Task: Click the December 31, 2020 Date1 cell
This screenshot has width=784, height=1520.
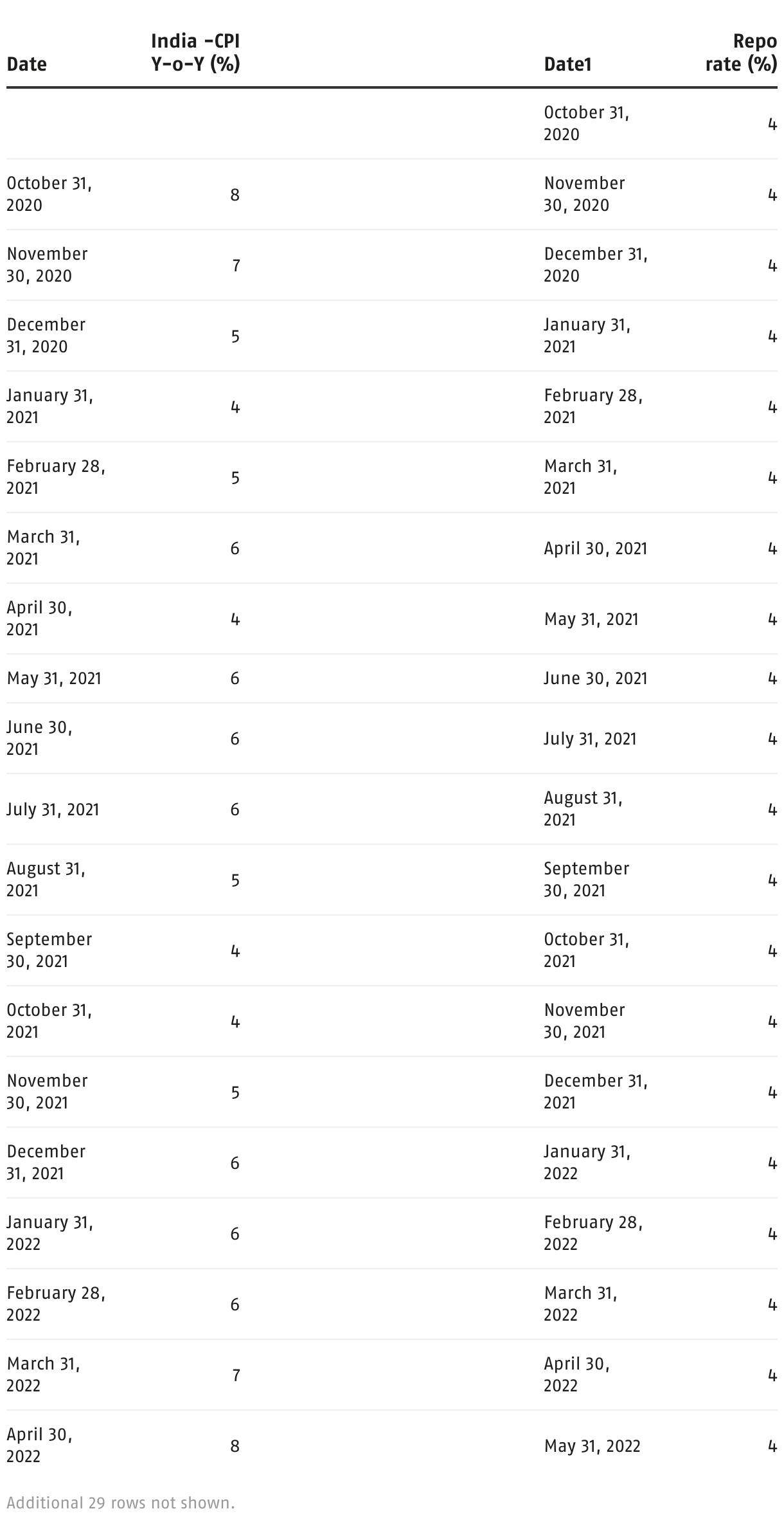Action: (596, 265)
